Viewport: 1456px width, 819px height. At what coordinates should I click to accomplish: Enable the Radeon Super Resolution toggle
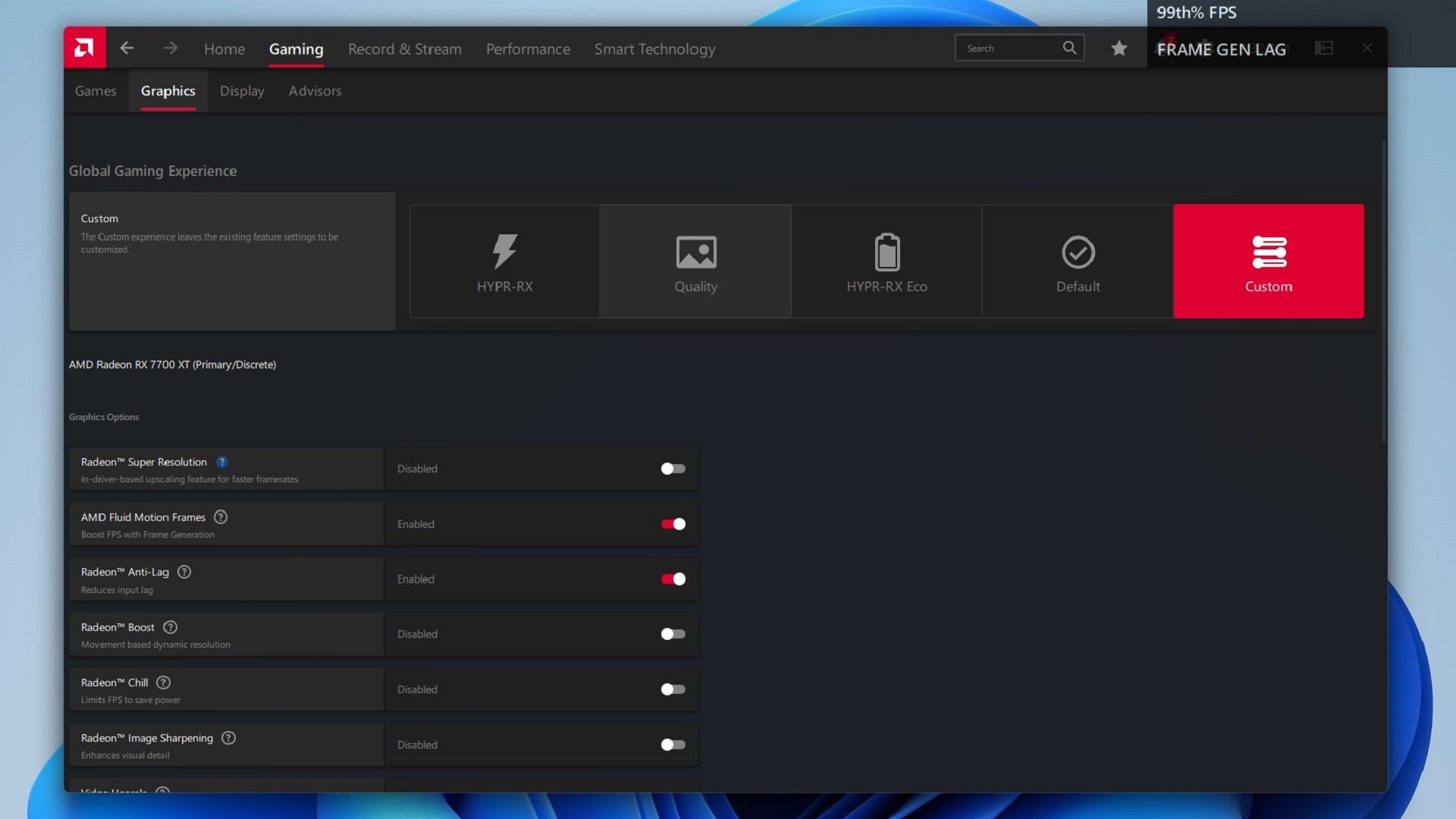click(x=672, y=469)
